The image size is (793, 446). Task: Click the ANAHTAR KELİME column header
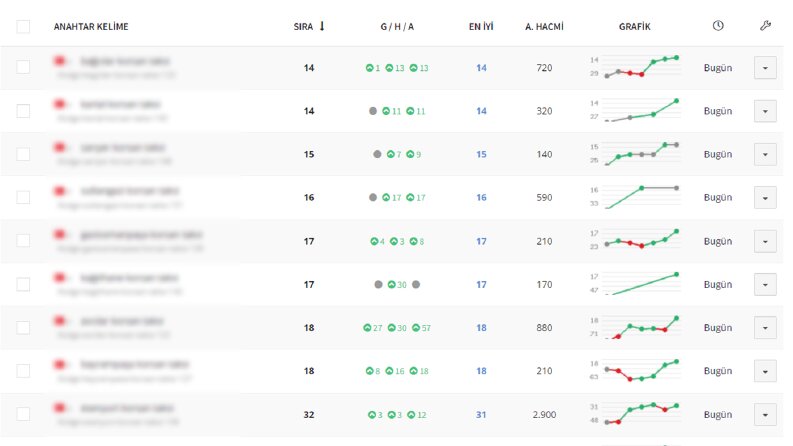pyautogui.click(x=91, y=26)
